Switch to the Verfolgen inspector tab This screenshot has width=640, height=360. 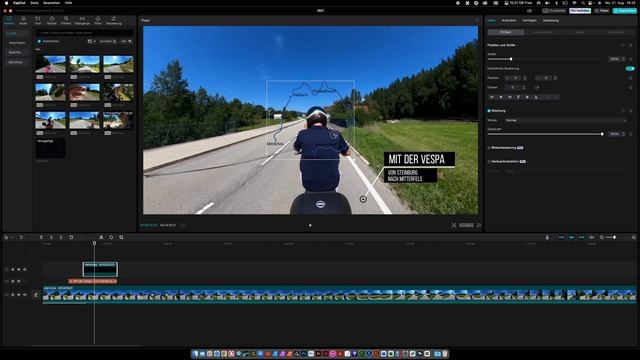(529, 20)
